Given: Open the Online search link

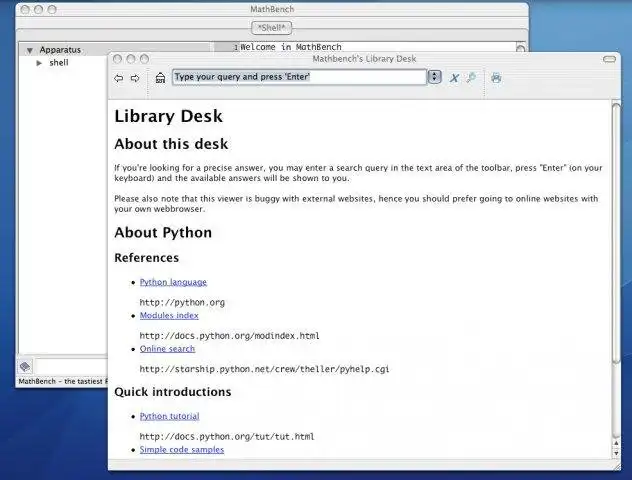Looking at the screenshot, I should (167, 349).
